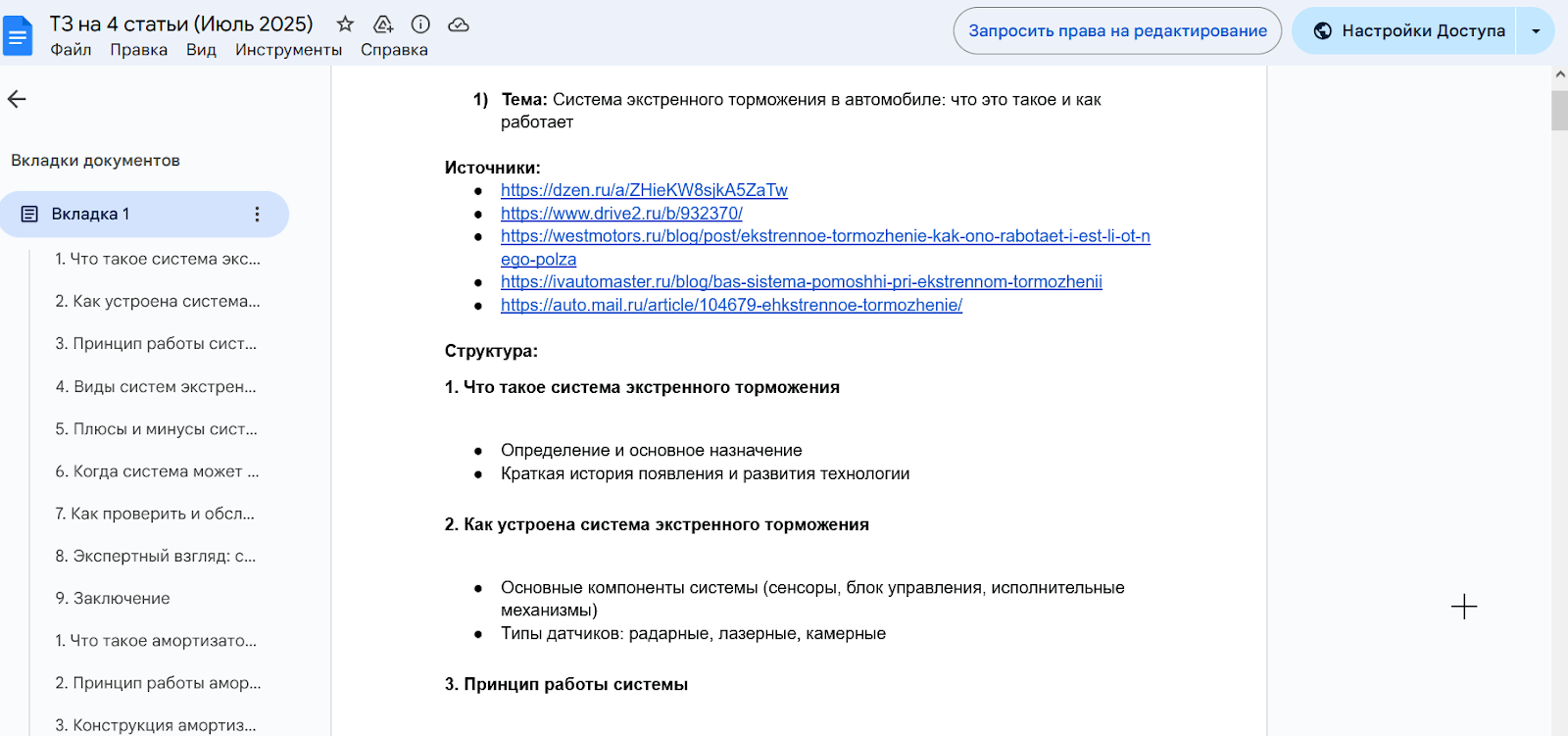
Task: Open the Справка menu
Action: click(x=394, y=50)
